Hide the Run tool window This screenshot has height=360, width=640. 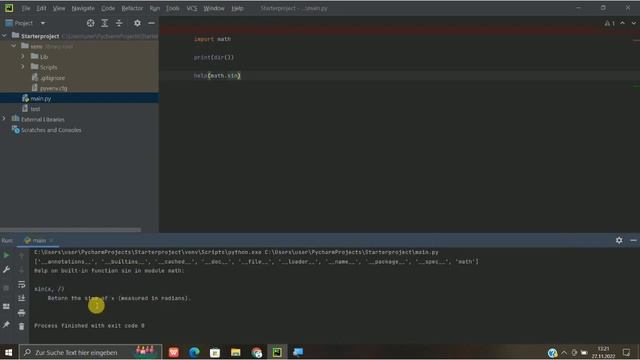[633, 240]
